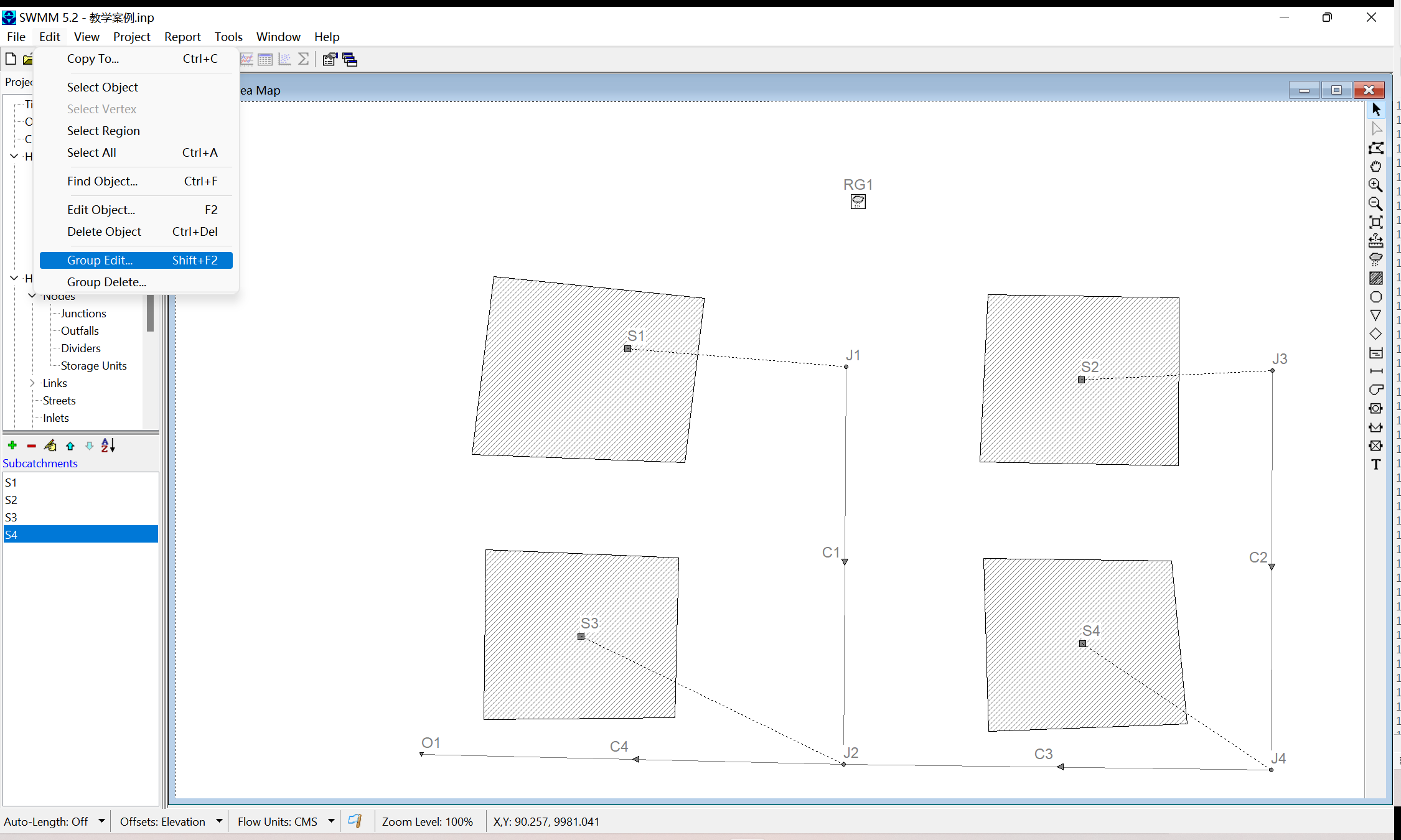Click the Select Region polygon tool
The width and height of the screenshot is (1401, 840).
pyautogui.click(x=1375, y=147)
